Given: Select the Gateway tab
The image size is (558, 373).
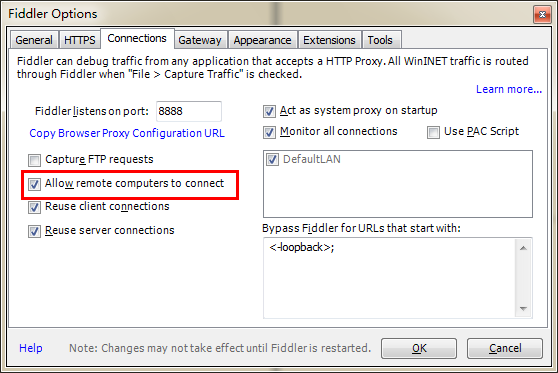Looking at the screenshot, I should click(200, 40).
